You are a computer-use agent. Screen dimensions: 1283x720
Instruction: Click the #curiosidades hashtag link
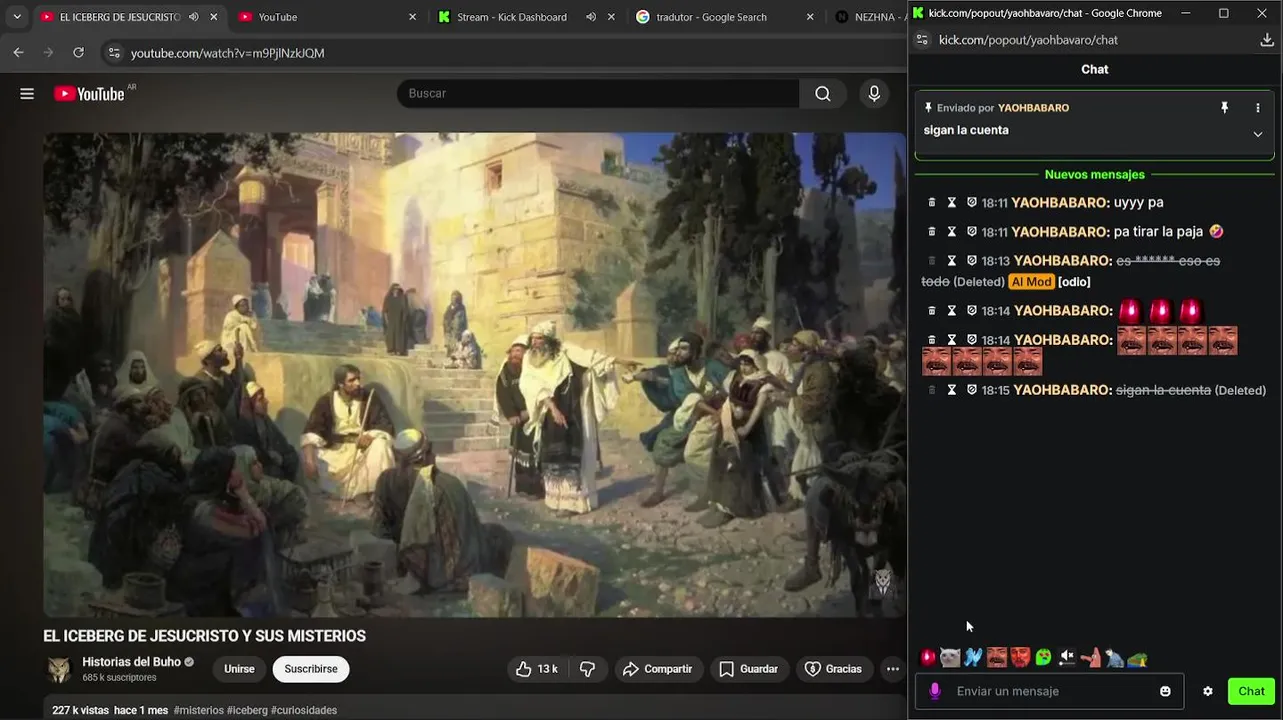point(304,710)
